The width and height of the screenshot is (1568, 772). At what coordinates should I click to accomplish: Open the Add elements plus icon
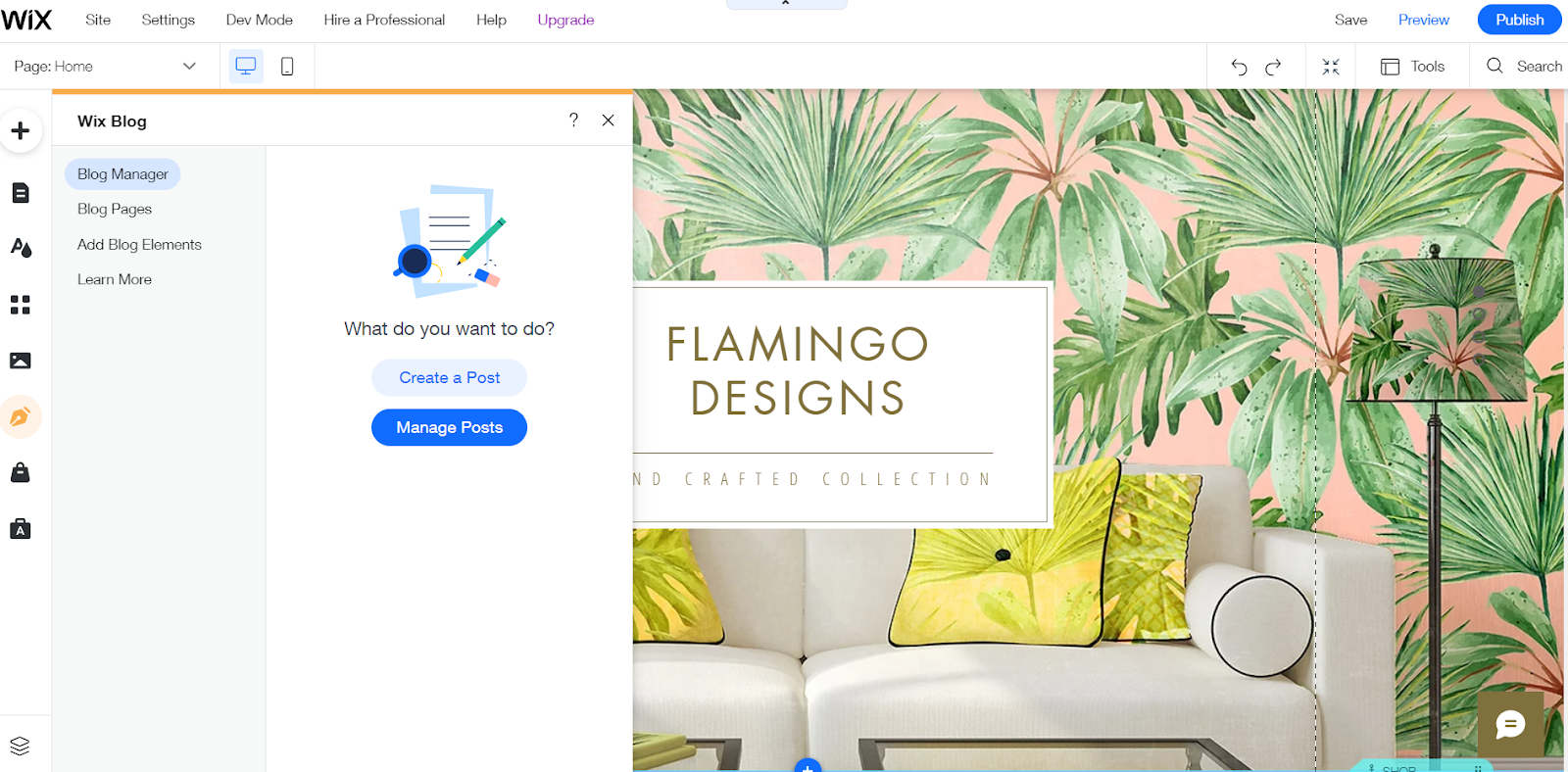pos(21,131)
